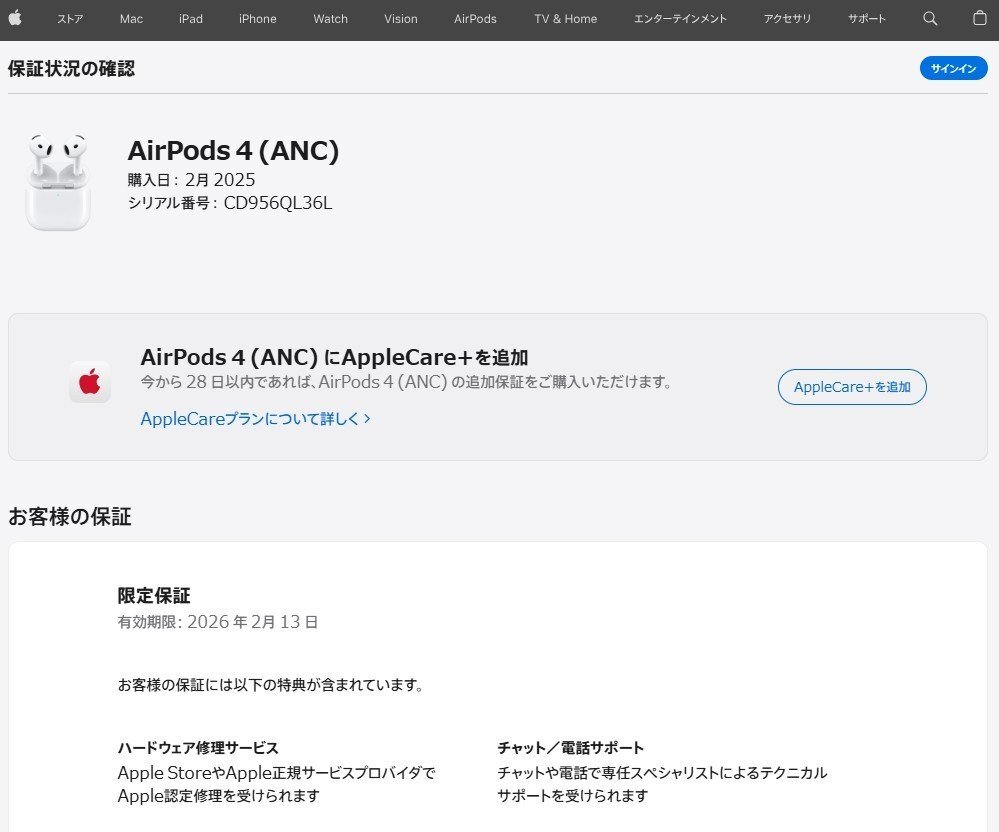Click the サインイン button
999x832 pixels.
953,68
